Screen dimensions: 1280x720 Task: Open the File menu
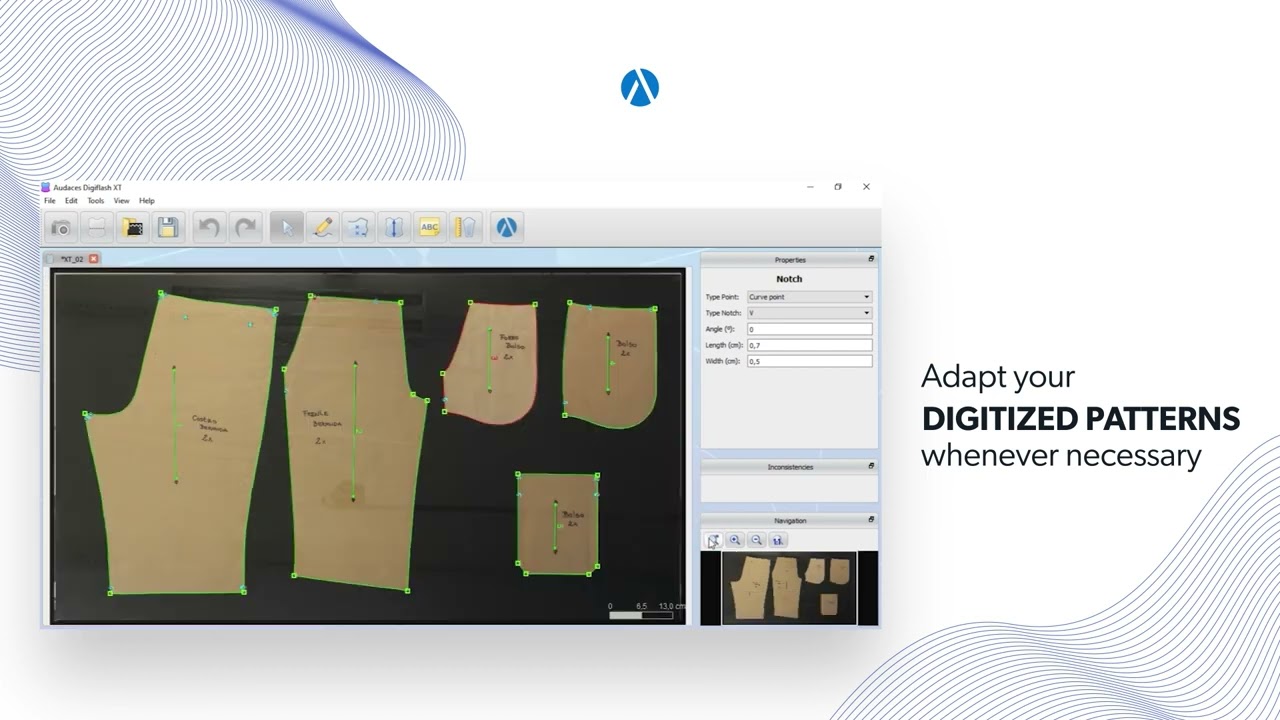(x=50, y=201)
